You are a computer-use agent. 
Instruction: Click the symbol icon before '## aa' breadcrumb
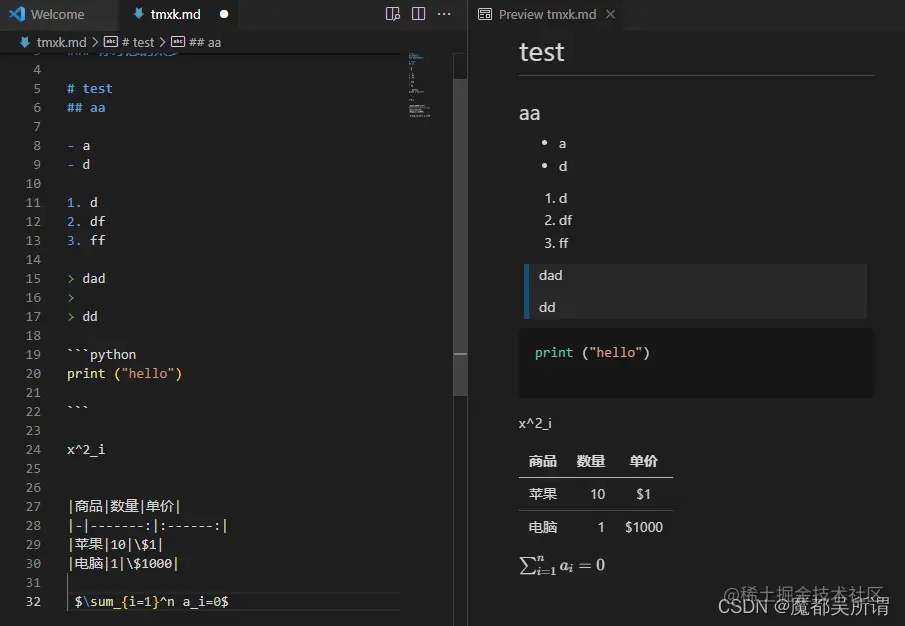pyautogui.click(x=178, y=42)
